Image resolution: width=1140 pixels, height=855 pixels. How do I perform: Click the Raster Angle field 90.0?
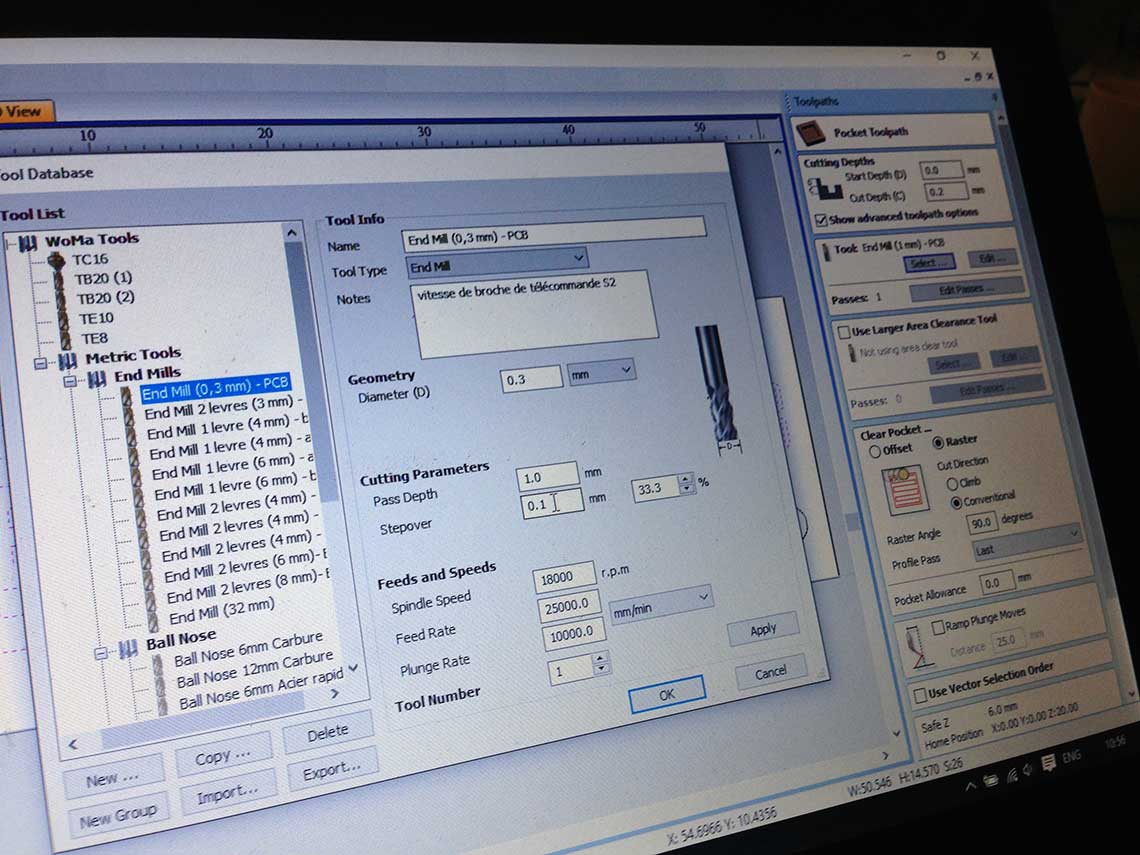[x=982, y=523]
